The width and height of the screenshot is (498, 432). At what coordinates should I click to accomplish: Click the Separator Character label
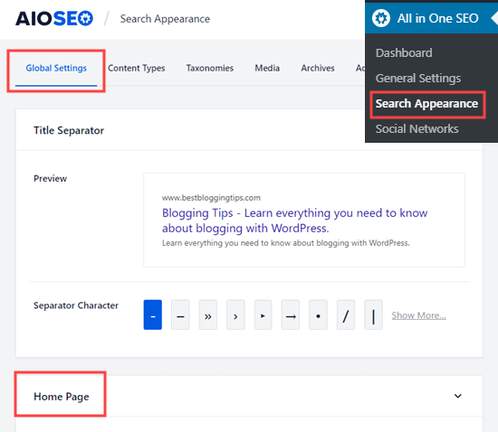coord(76,306)
